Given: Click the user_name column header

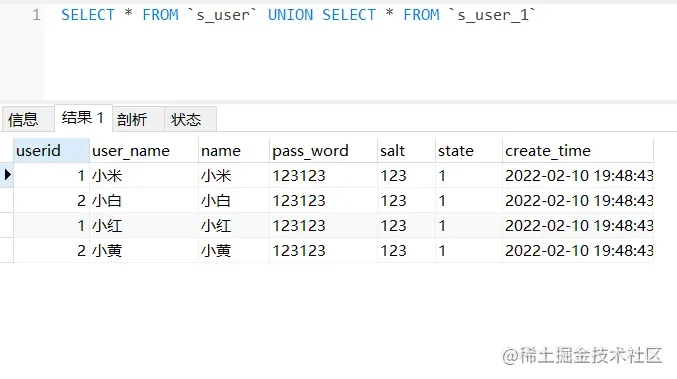Looking at the screenshot, I should coord(144,151).
